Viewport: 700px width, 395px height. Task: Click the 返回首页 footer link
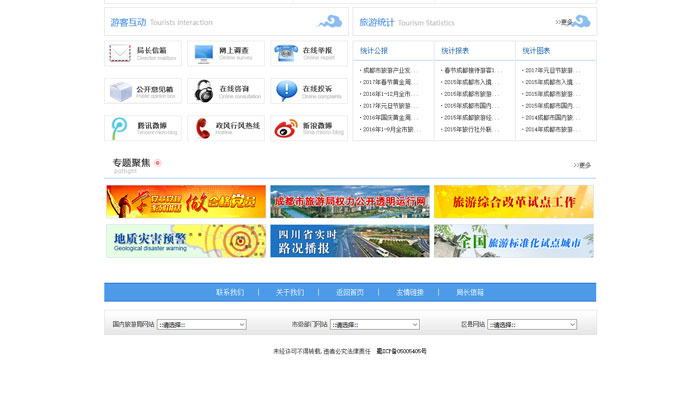[x=350, y=292]
